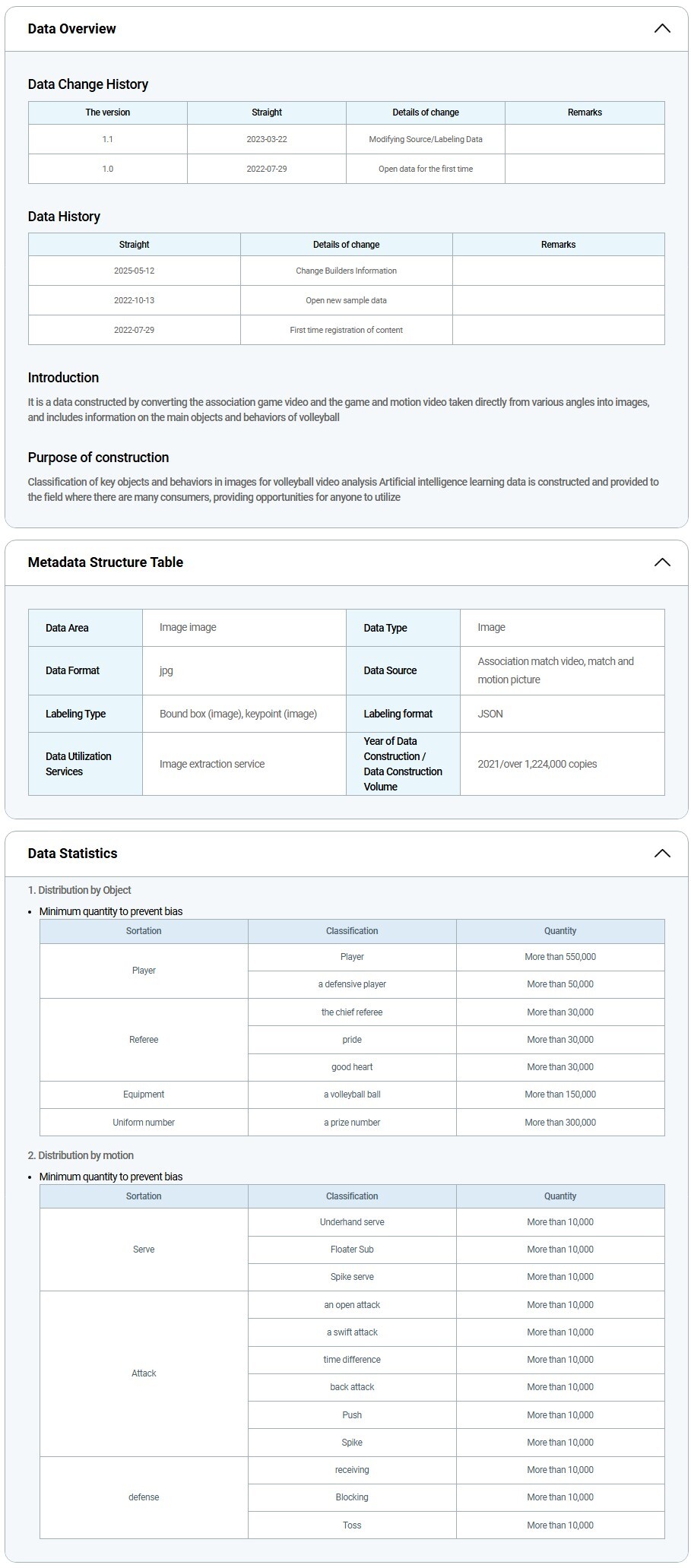Click the Data Statistics panel title

coord(73,854)
